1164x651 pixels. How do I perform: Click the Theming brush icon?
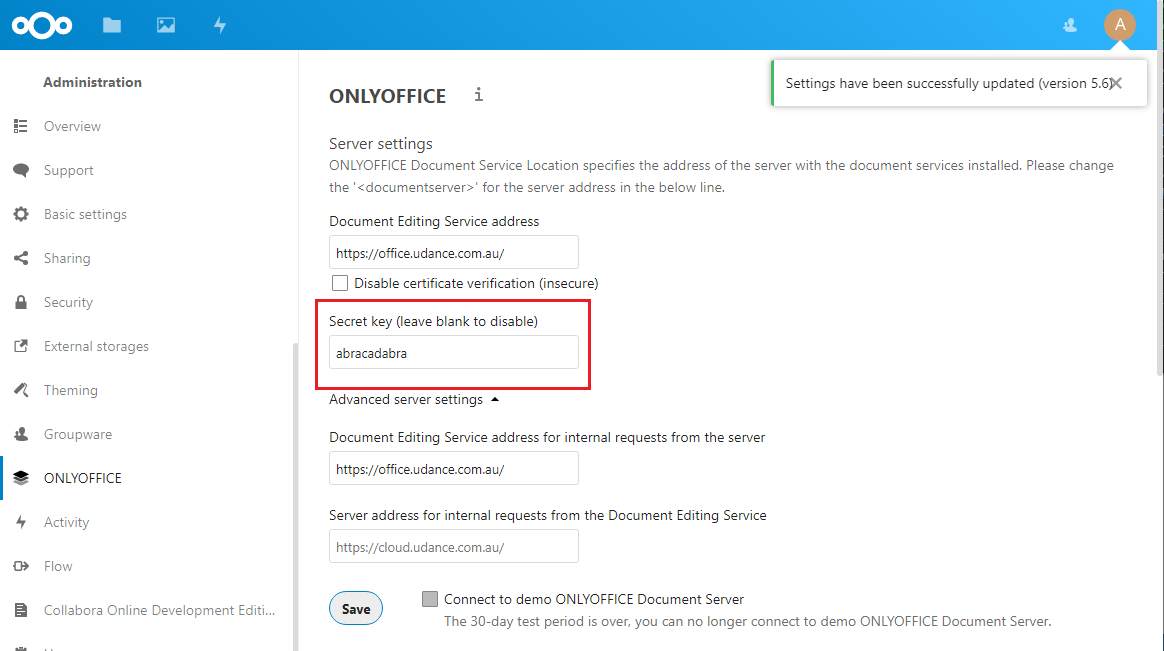click(21, 390)
